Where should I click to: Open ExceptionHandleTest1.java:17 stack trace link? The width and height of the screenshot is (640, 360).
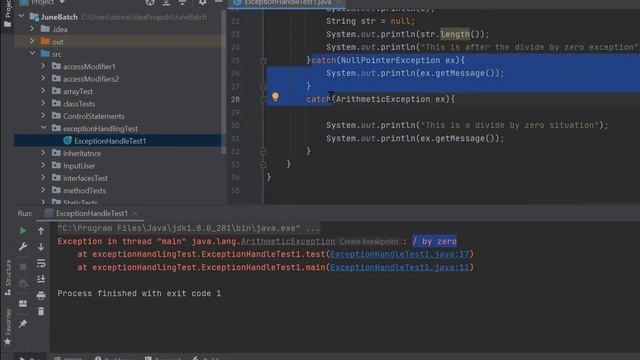(x=400, y=254)
